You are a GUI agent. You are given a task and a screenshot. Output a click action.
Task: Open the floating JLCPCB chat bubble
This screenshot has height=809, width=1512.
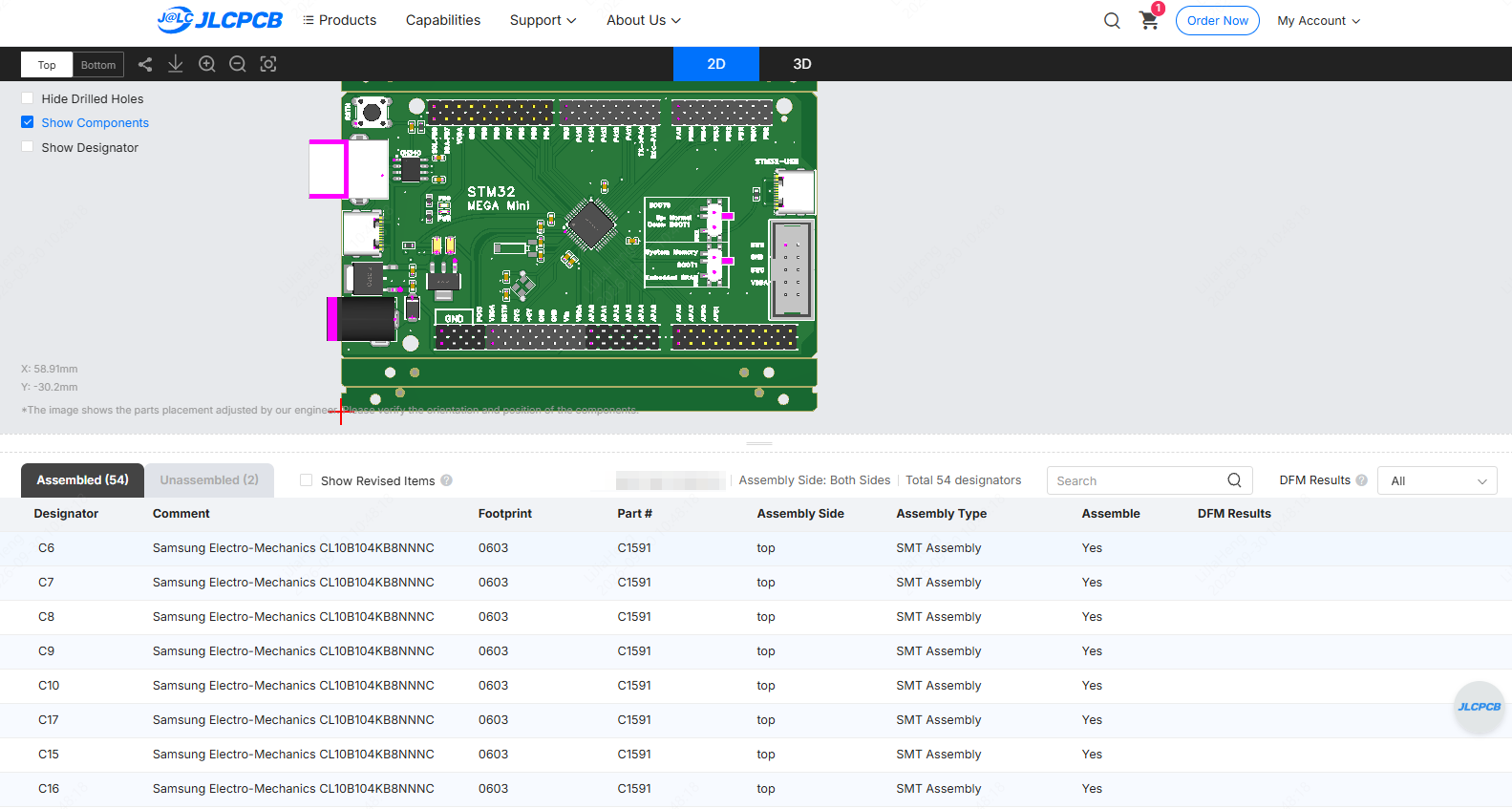1480,707
